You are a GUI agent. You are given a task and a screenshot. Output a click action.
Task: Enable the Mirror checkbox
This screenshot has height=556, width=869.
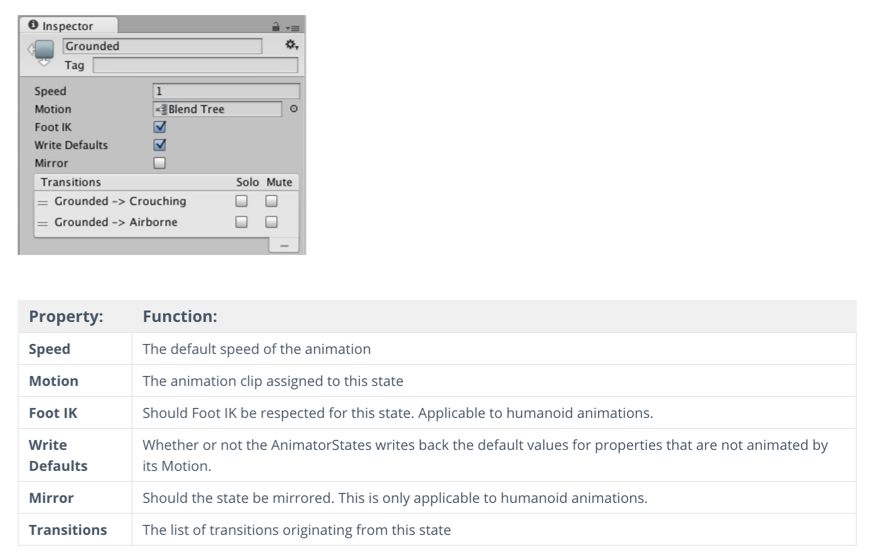(160, 163)
